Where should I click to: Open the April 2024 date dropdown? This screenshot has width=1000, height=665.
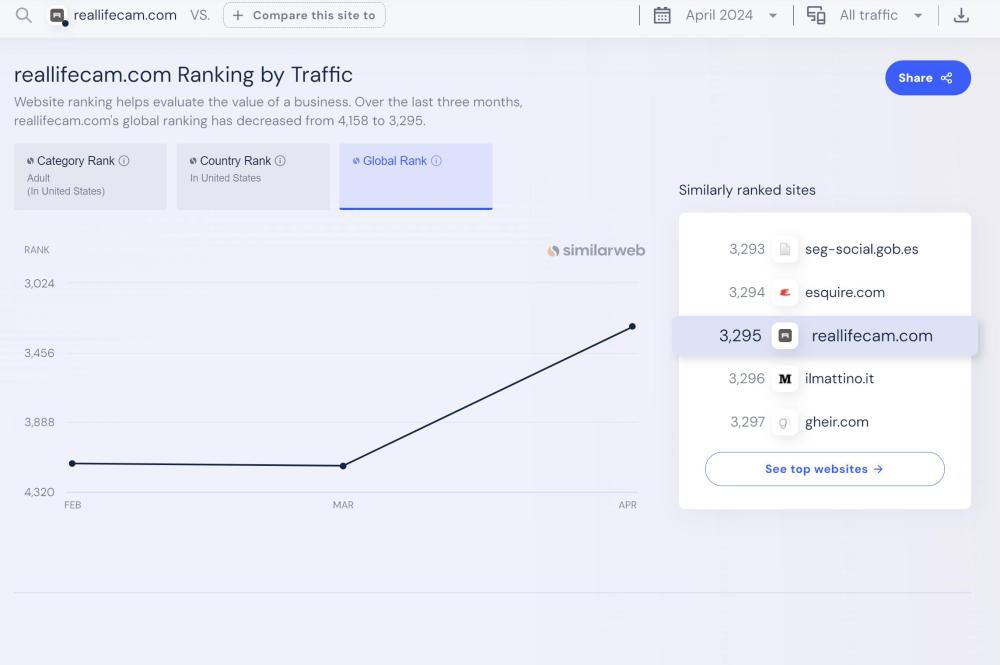click(x=730, y=15)
